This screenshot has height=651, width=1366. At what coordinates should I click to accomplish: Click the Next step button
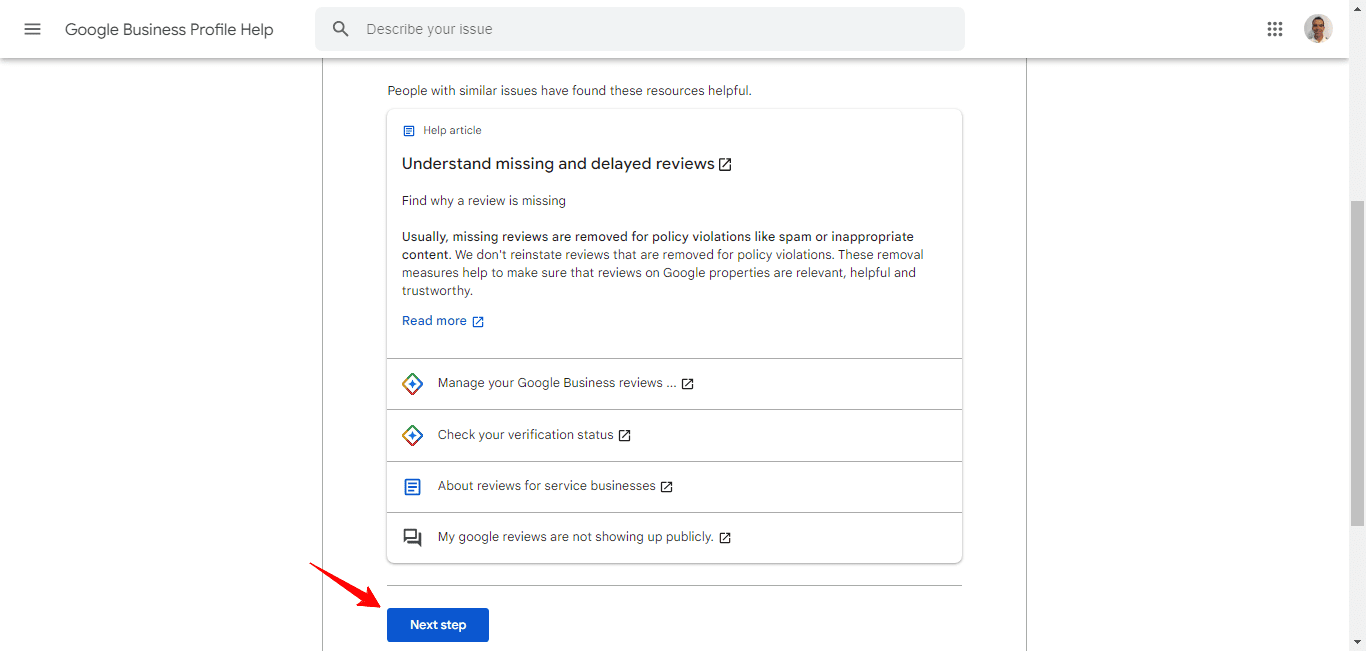pos(438,625)
